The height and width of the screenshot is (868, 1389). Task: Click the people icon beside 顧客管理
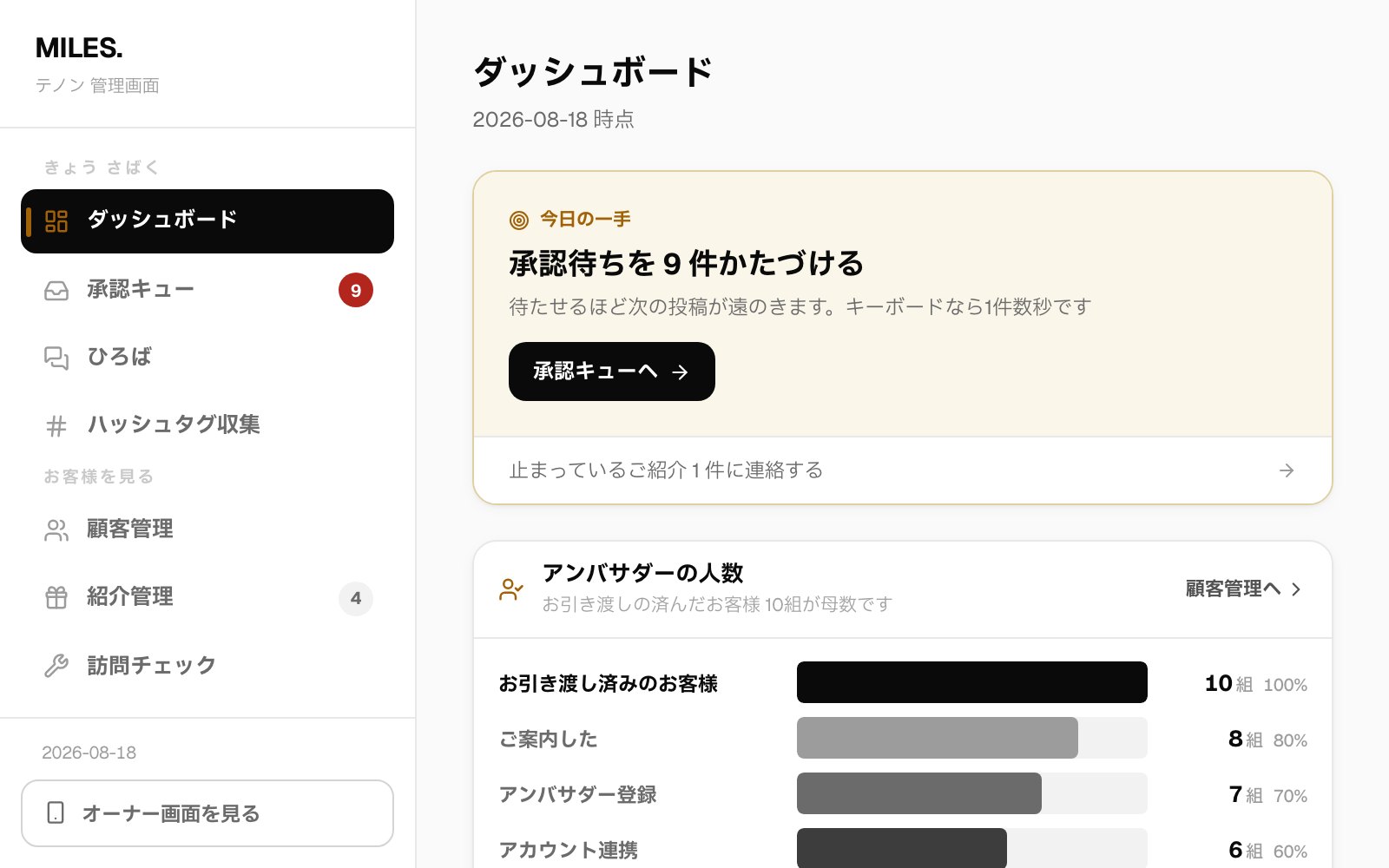pos(56,529)
